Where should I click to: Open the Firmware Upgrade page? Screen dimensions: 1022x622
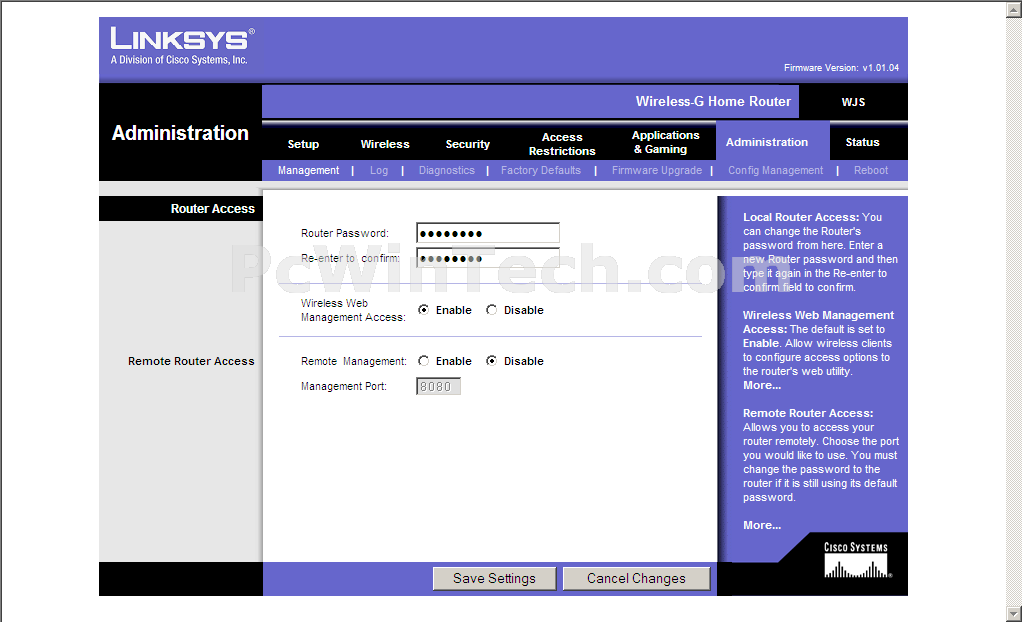(656, 170)
